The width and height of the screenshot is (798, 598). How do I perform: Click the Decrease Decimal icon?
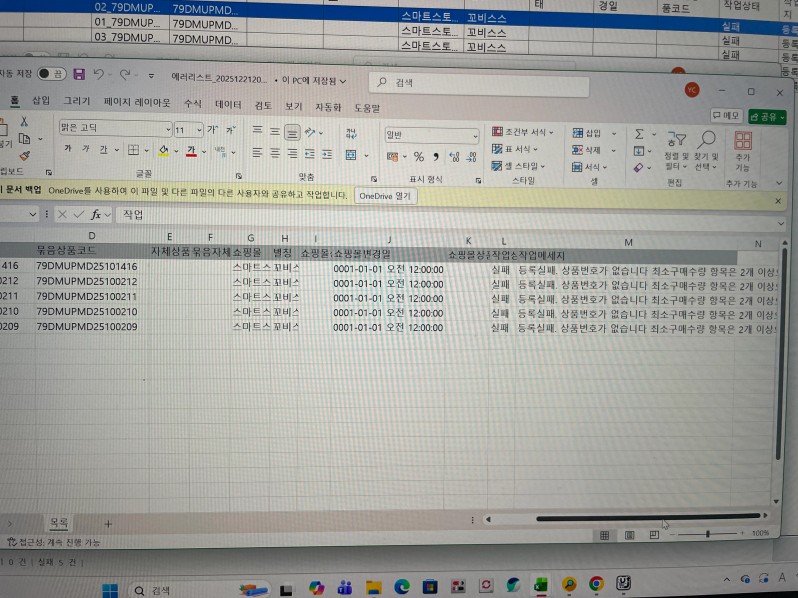click(471, 157)
